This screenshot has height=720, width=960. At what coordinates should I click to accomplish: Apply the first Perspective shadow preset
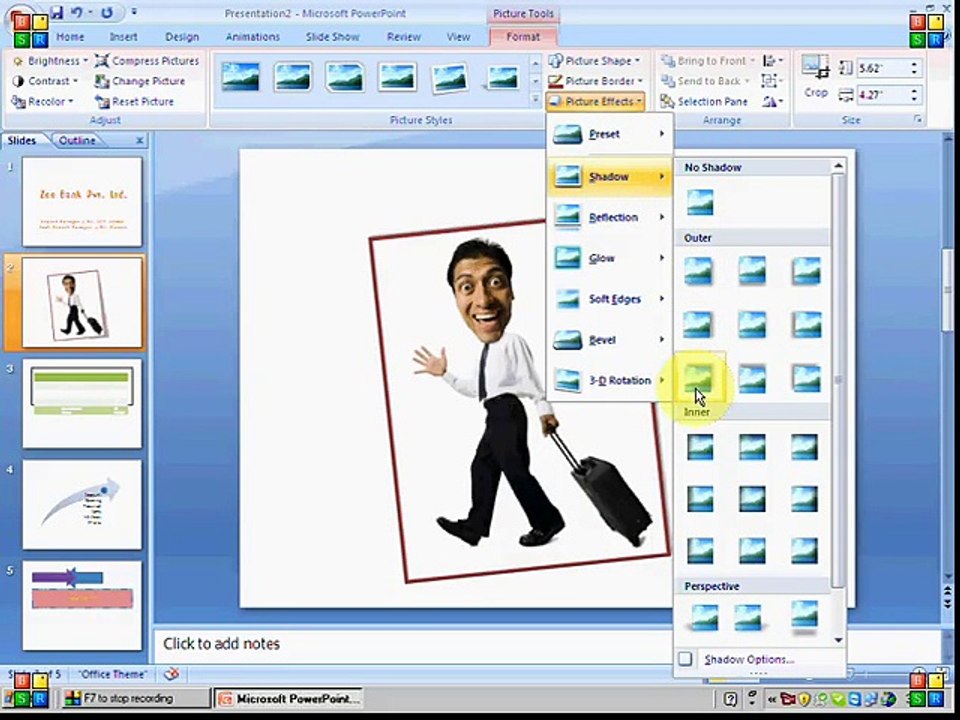(x=703, y=617)
